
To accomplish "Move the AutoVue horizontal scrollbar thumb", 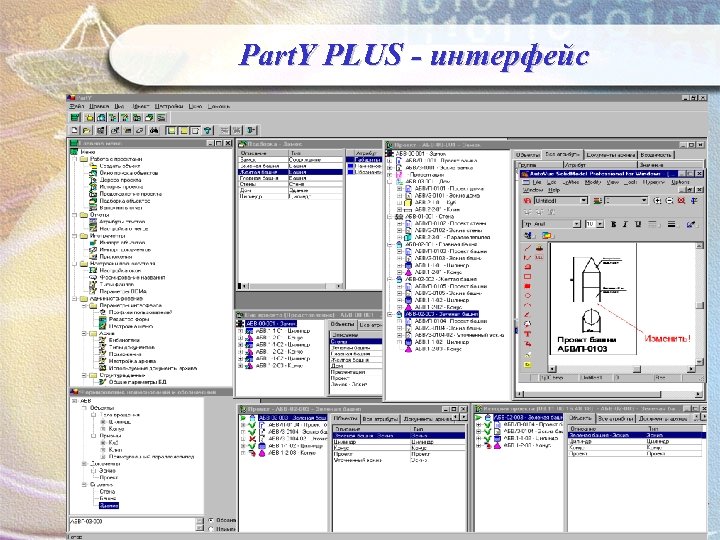I will 636,369.
